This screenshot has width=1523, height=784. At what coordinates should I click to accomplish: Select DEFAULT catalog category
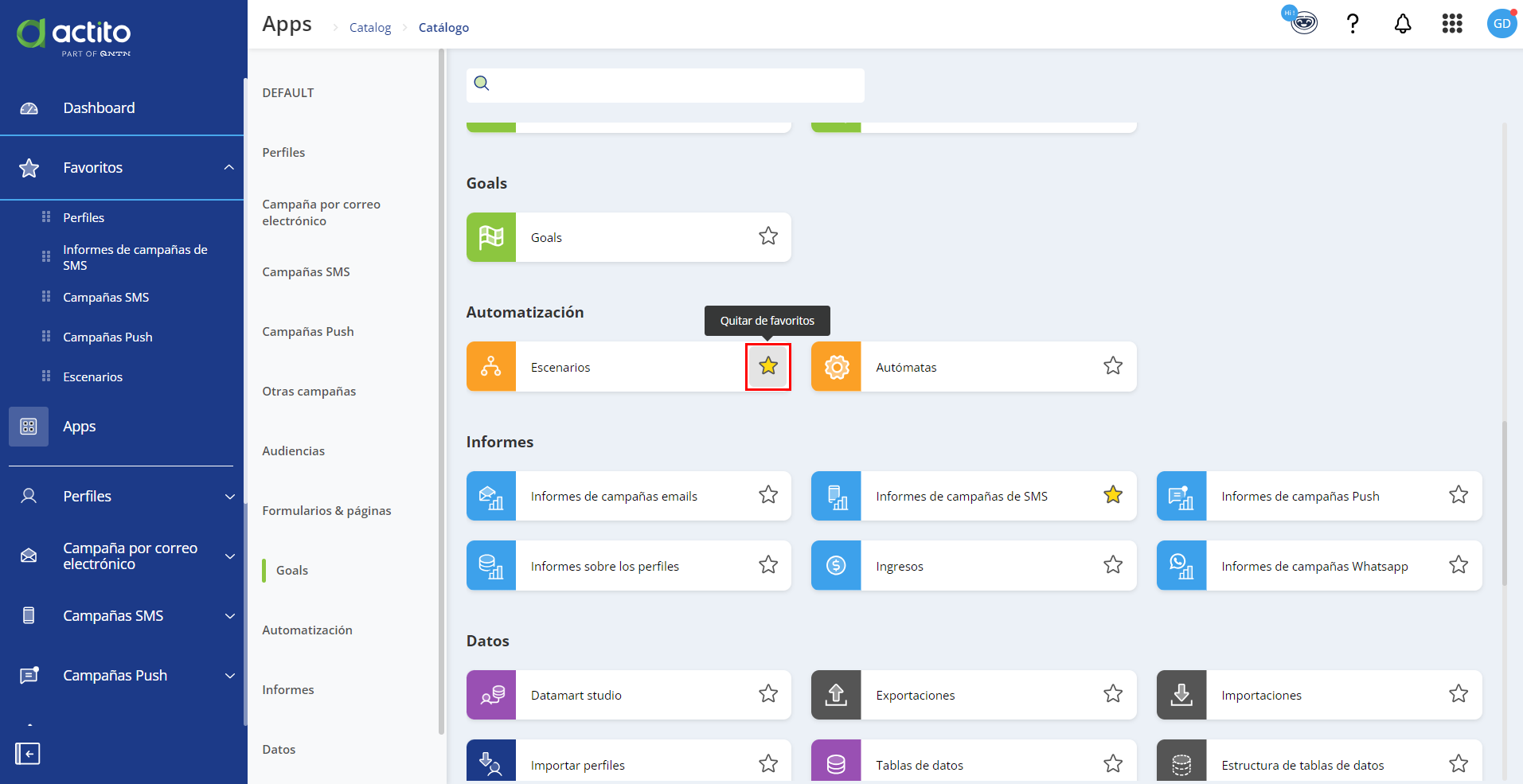pyautogui.click(x=288, y=92)
